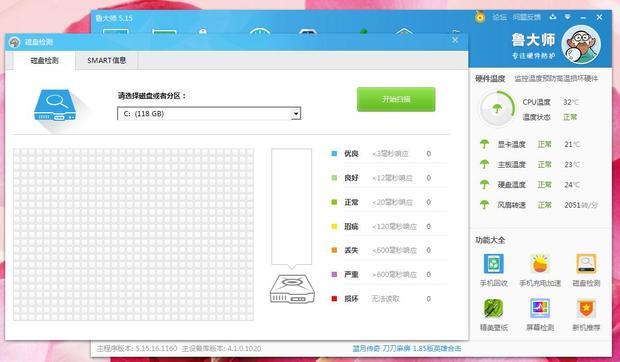620x362 pixels.
Task: Open the 手机充电加速 charging boost icon
Action: click(x=540, y=264)
